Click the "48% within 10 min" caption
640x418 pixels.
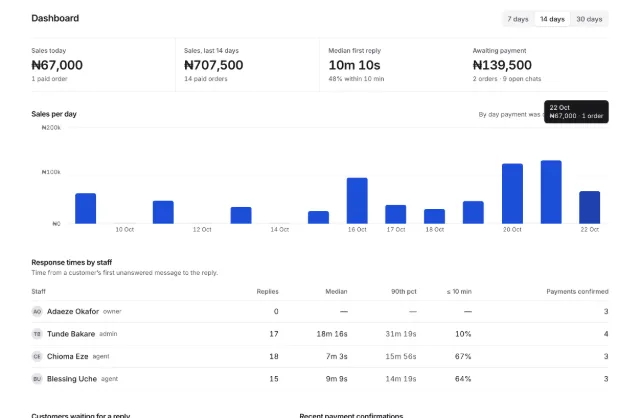[356, 79]
